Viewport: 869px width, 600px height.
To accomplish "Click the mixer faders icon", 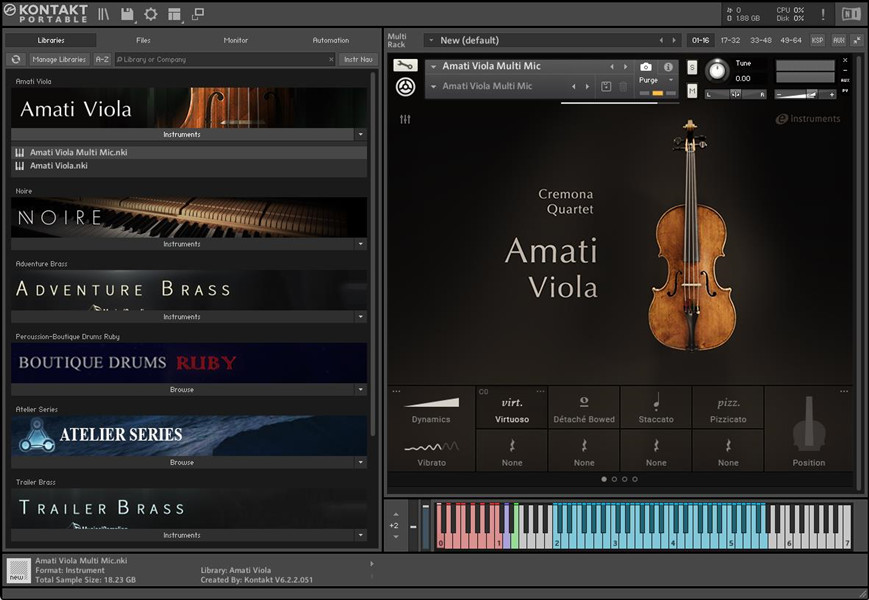I will point(405,120).
